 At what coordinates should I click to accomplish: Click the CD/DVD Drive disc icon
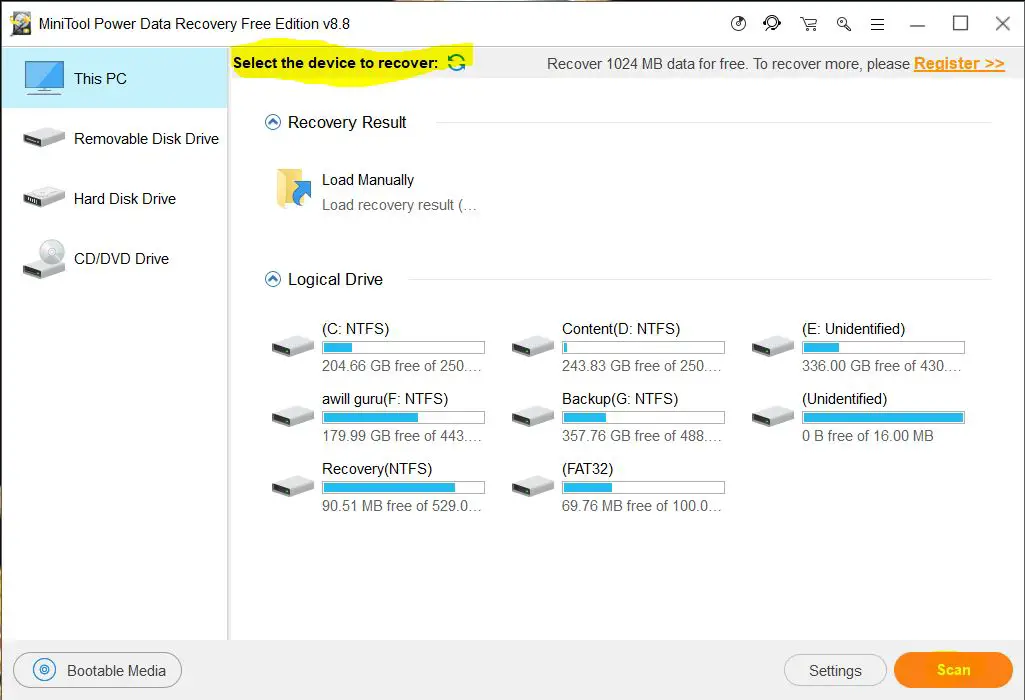[44, 259]
